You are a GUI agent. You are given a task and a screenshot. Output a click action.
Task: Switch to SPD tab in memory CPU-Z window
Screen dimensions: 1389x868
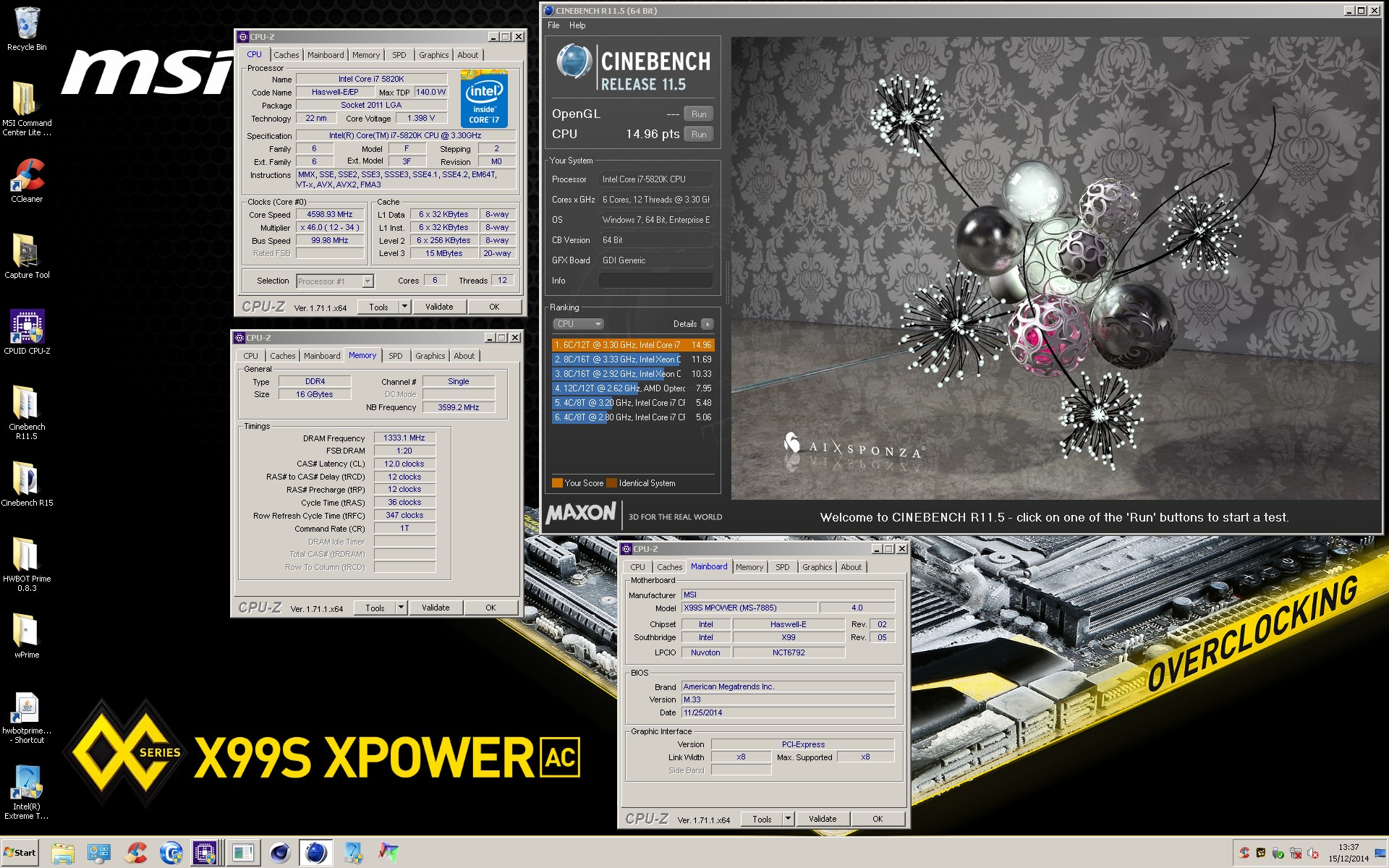[x=395, y=356]
